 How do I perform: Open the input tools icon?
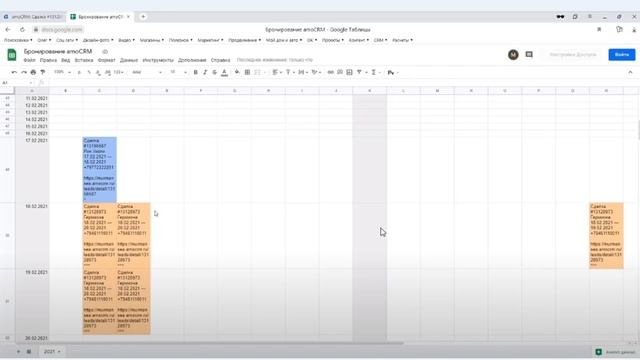click(x=391, y=72)
